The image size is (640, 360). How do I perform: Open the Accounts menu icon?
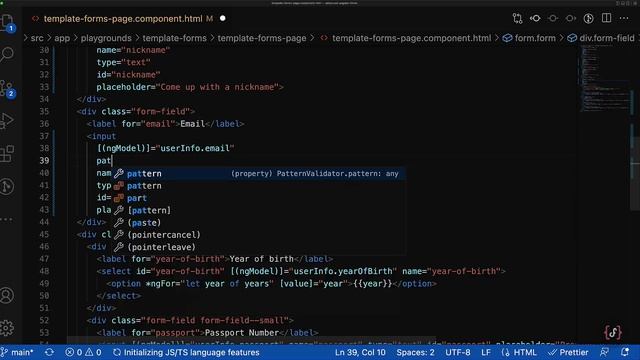tap(7, 296)
